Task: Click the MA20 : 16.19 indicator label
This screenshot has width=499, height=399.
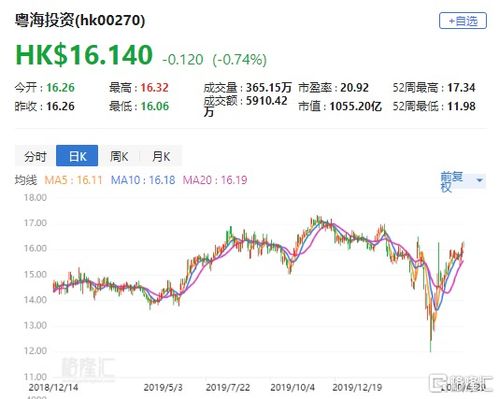Action: coord(215,180)
